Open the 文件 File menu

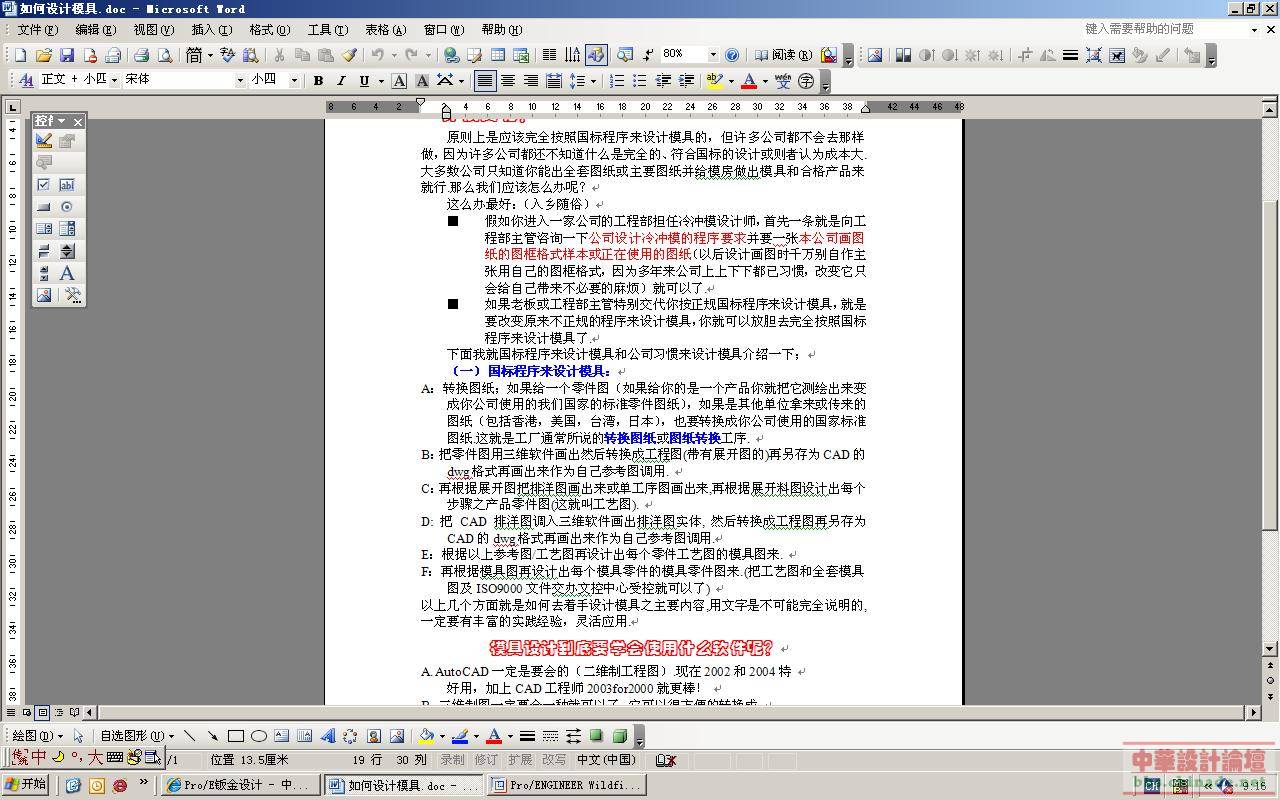[x=36, y=29]
